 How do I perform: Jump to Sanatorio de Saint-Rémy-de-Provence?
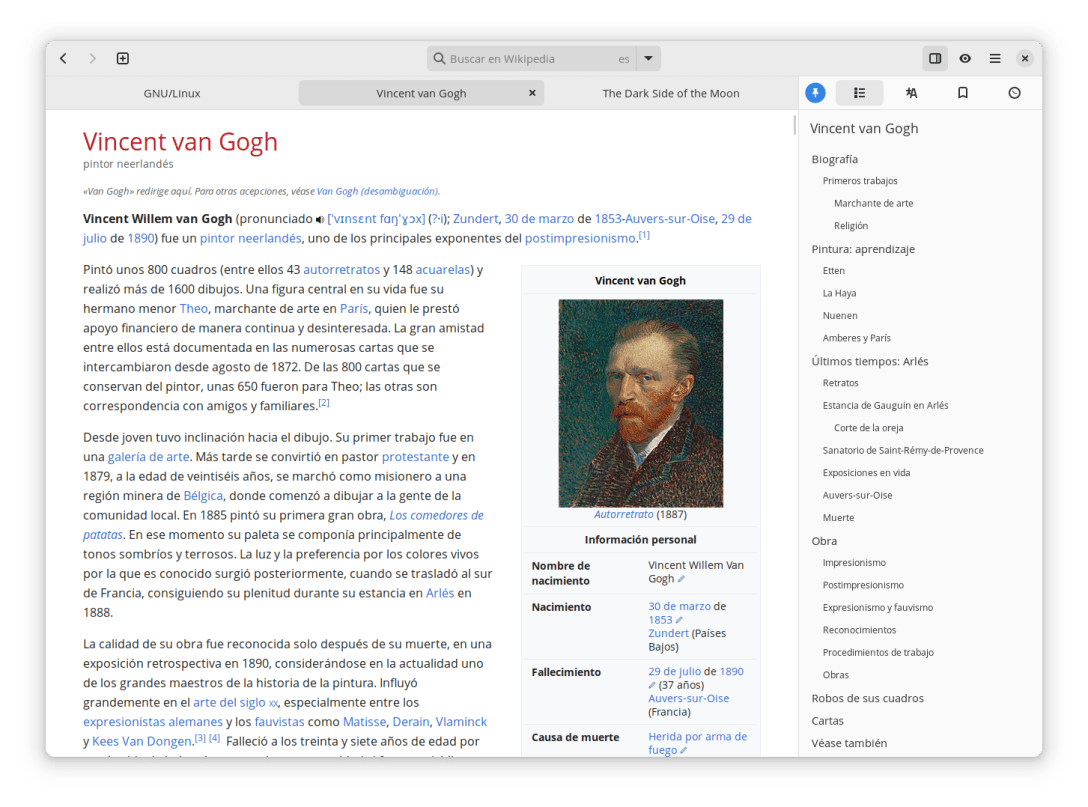pyautogui.click(x=903, y=450)
